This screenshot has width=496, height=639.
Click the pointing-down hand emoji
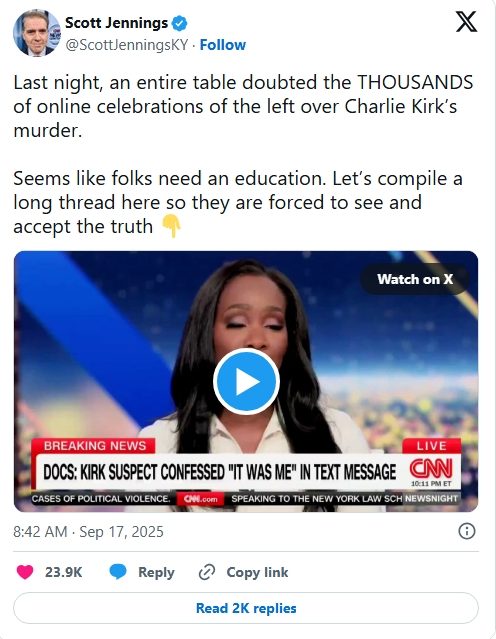172,227
